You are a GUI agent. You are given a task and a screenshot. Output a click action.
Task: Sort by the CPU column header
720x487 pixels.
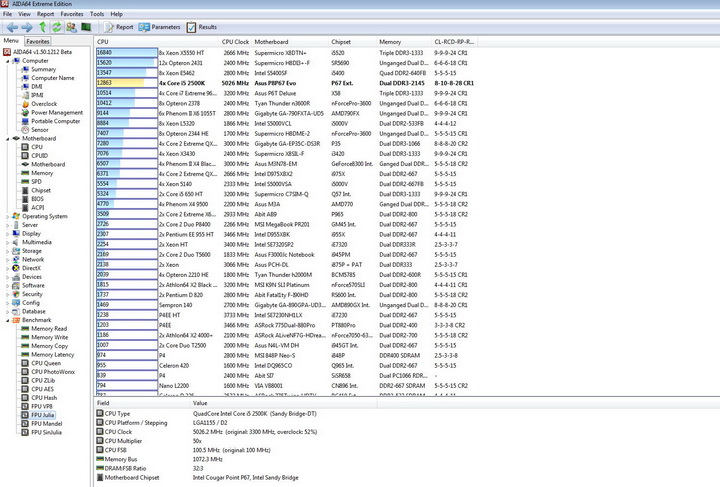point(157,42)
